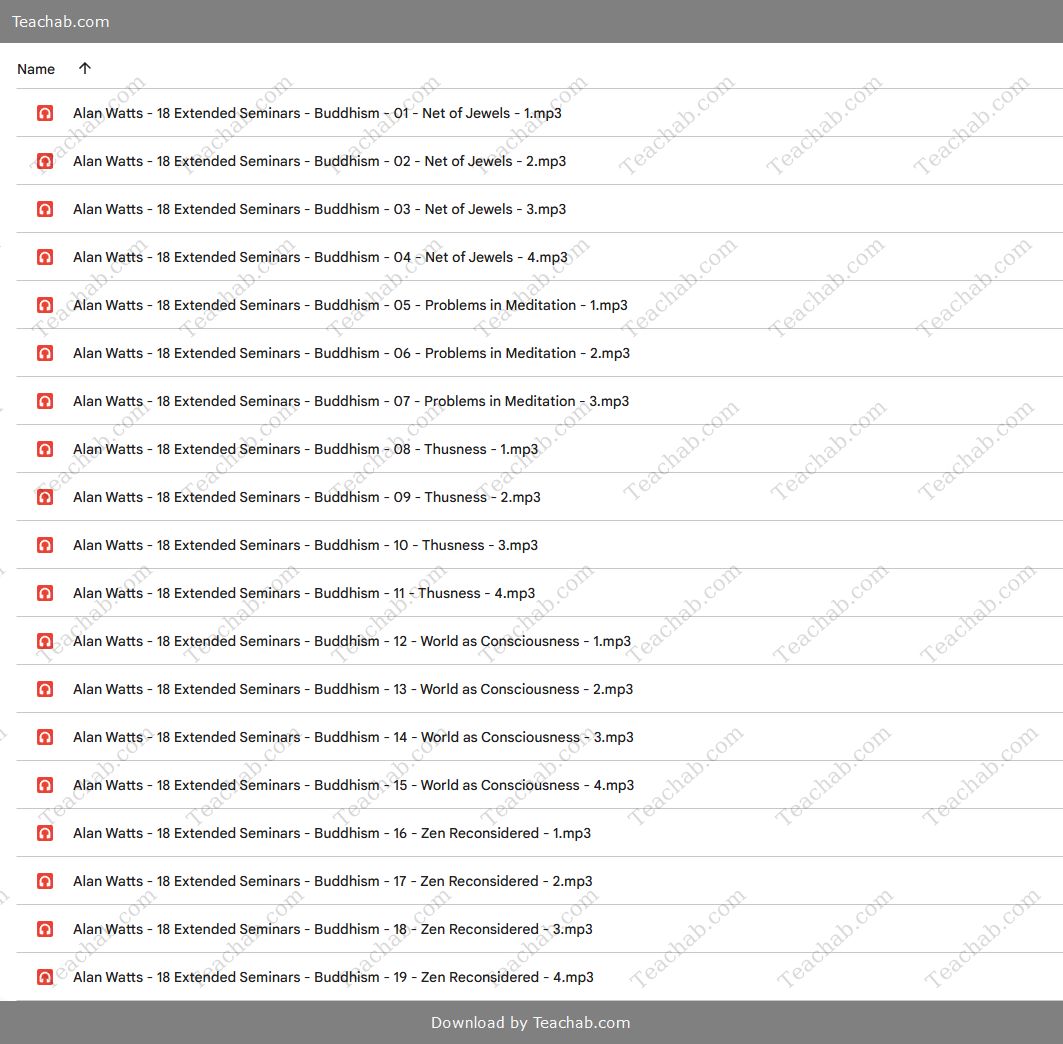Select the audio icon for World as Consciousness - 3.mp3
Screen dimensions: 1063x1044
(x=45, y=737)
